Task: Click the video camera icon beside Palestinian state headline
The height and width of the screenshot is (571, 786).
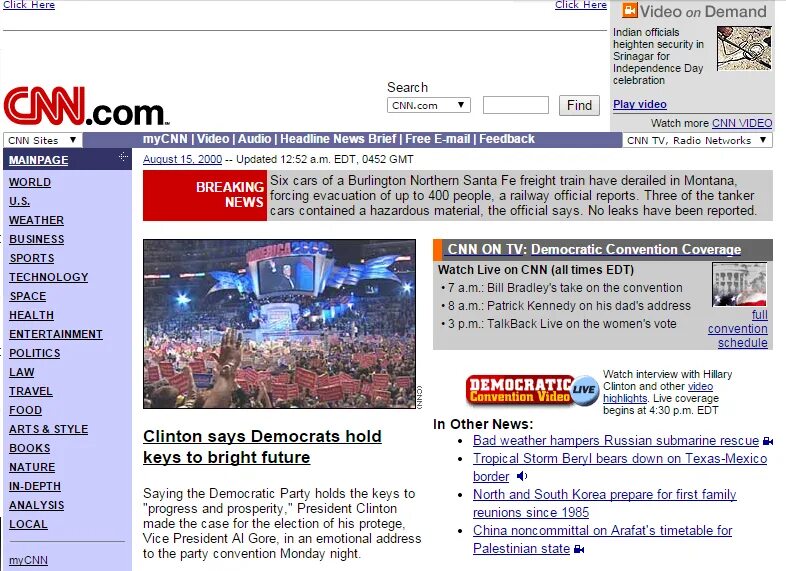Action: click(x=579, y=549)
